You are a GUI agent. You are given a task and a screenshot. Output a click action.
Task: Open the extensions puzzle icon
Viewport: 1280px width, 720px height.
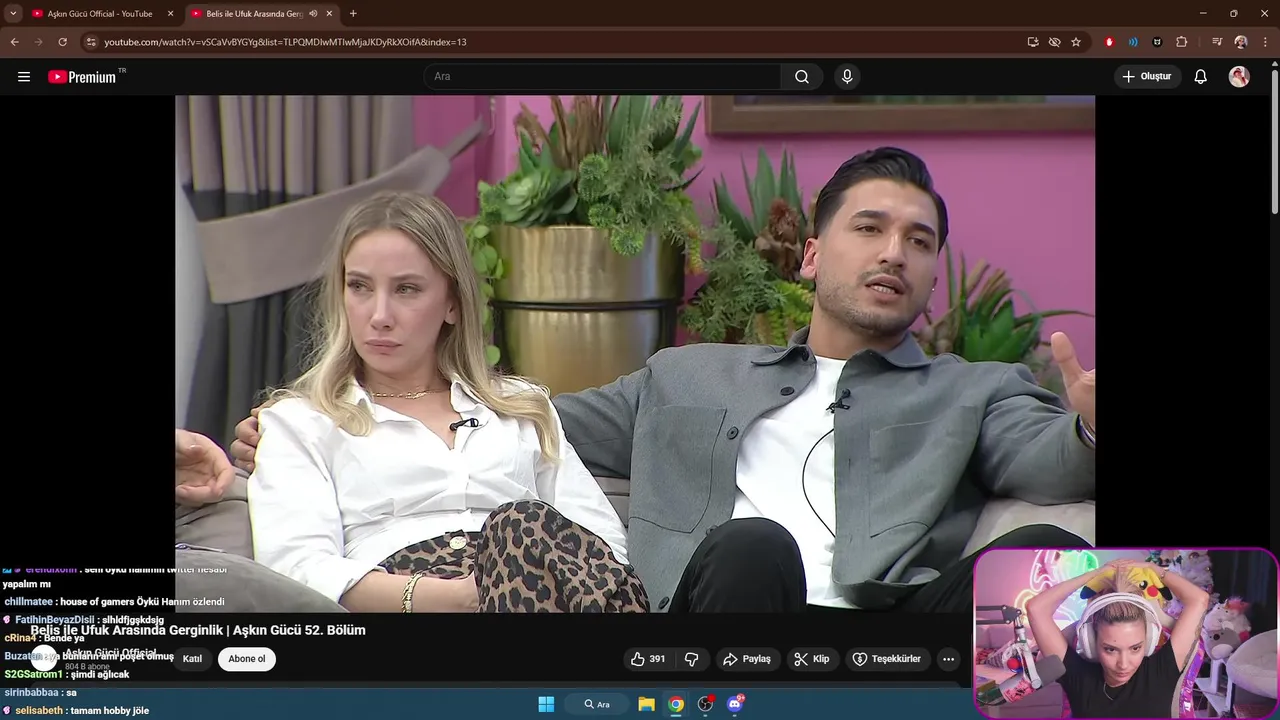(1182, 42)
